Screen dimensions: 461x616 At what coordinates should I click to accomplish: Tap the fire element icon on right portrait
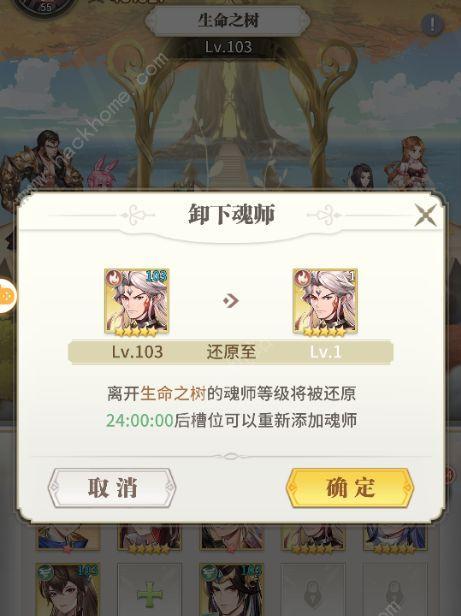click(302, 279)
